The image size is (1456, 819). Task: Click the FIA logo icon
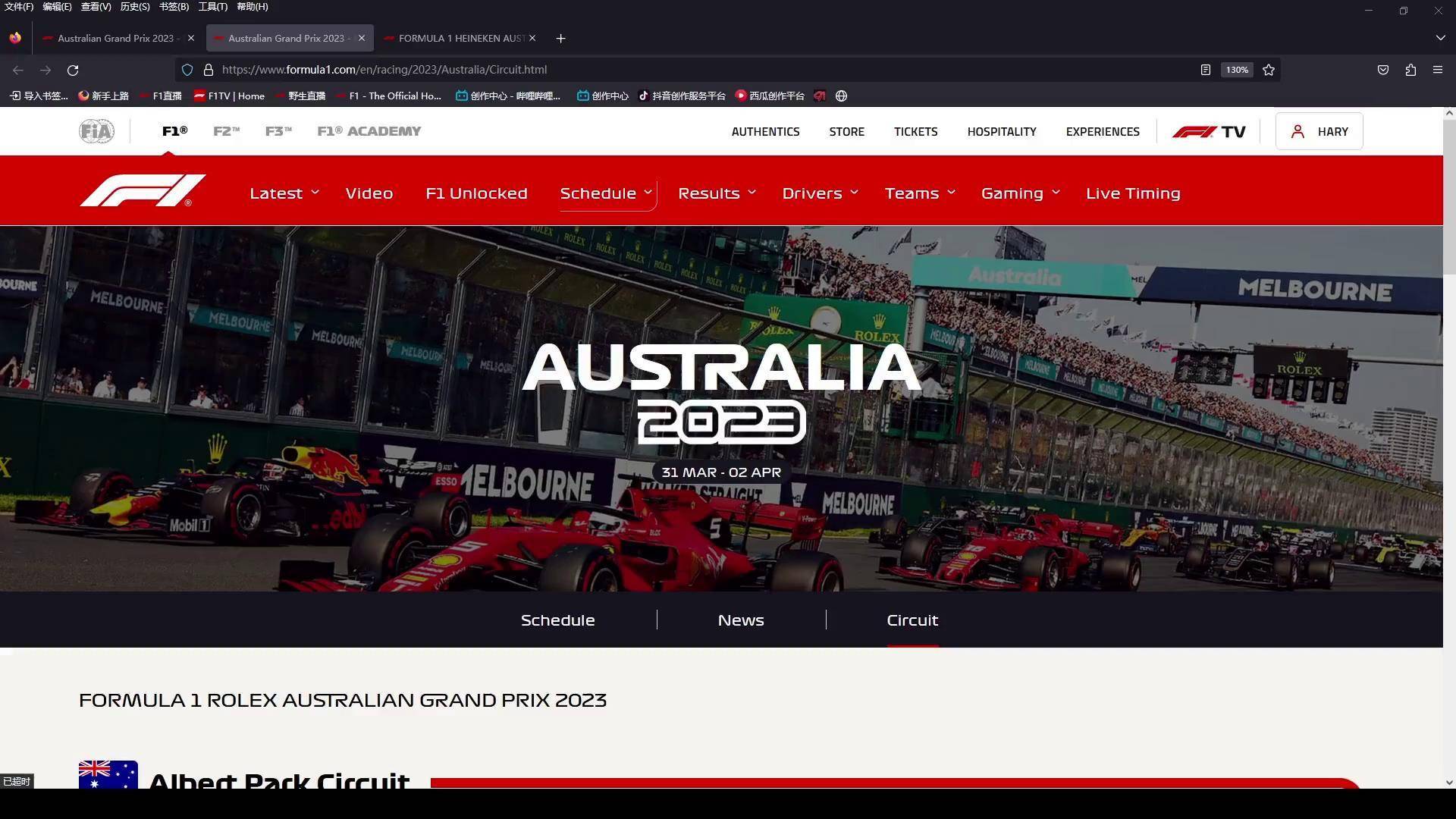[96, 131]
